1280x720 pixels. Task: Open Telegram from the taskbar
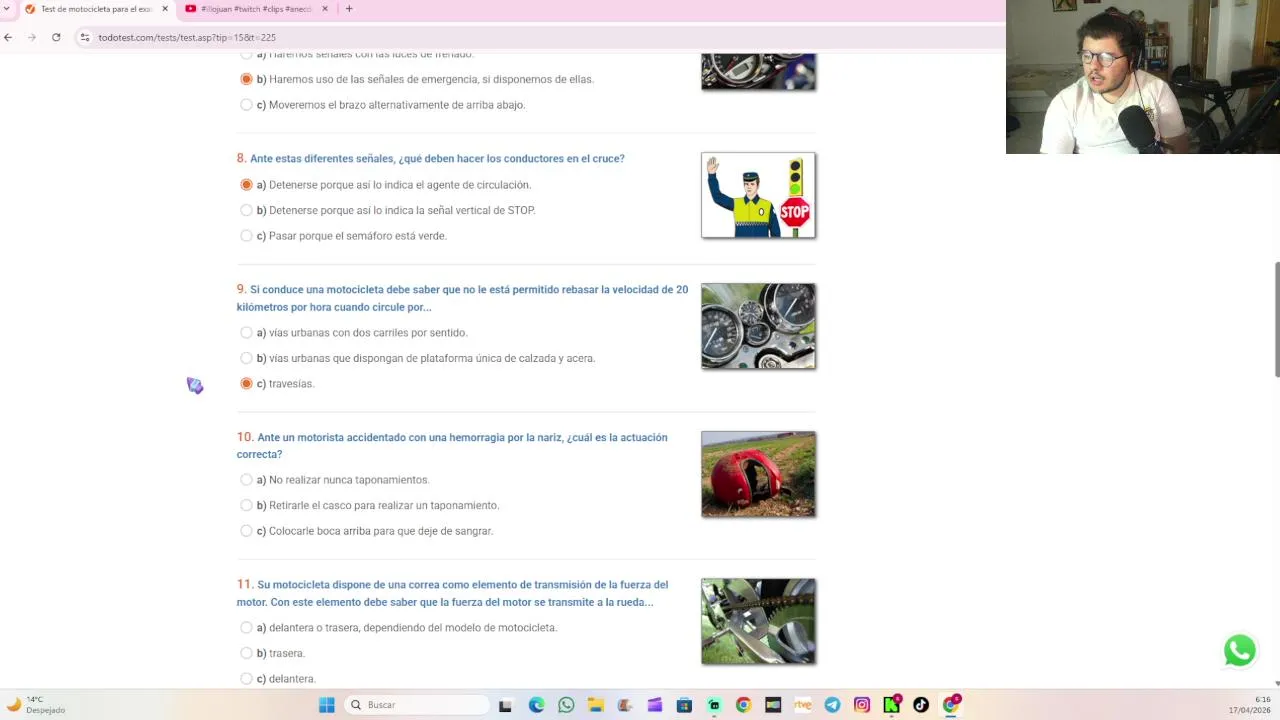click(x=832, y=705)
